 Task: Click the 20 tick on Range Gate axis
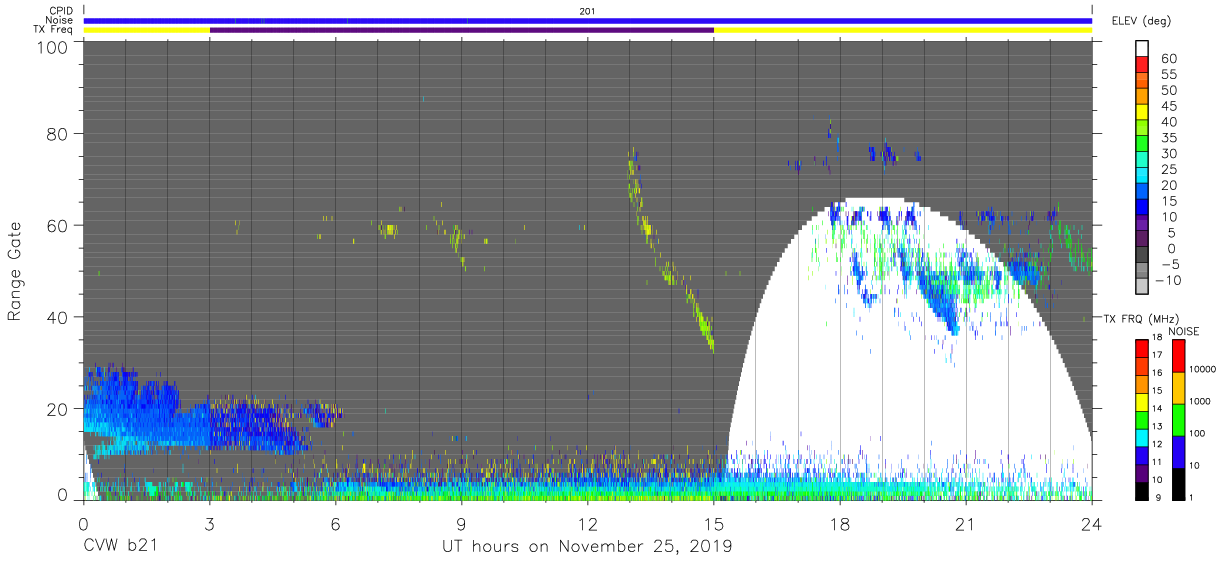coord(56,407)
